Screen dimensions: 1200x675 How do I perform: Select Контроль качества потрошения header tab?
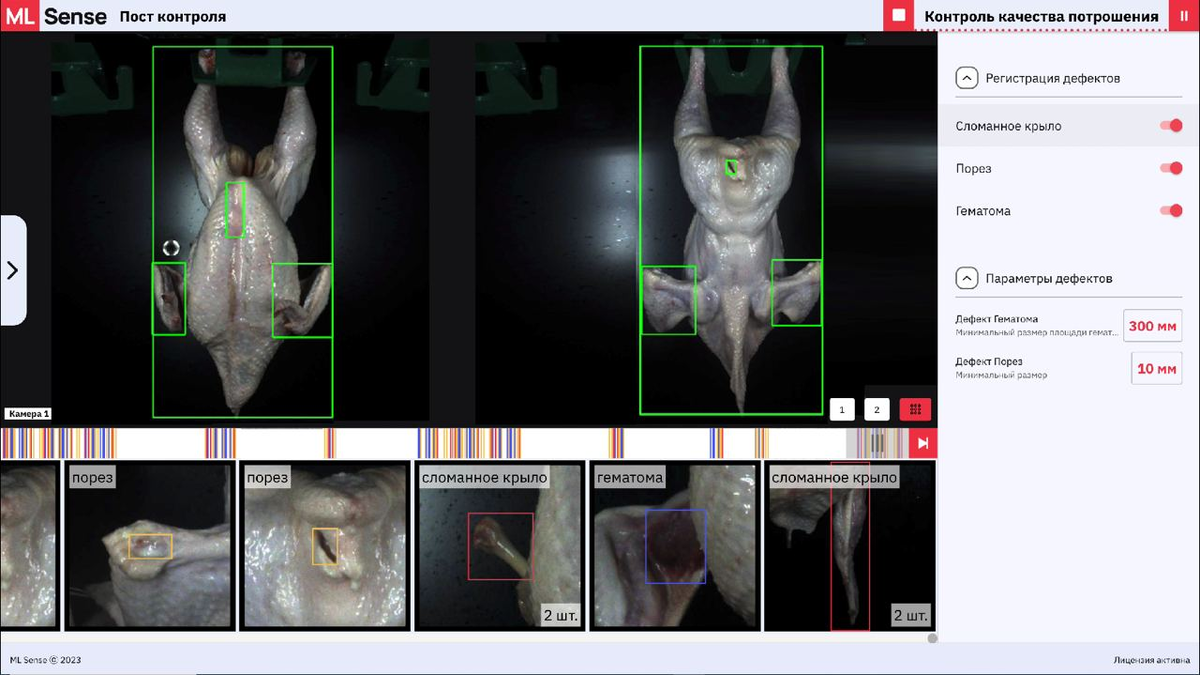click(1041, 16)
